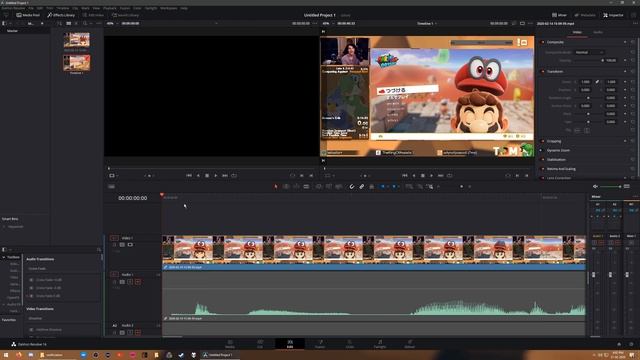Select the Timeline 1 thumbnail in media pool
Viewport: 640px width, 360px height.
point(76,63)
